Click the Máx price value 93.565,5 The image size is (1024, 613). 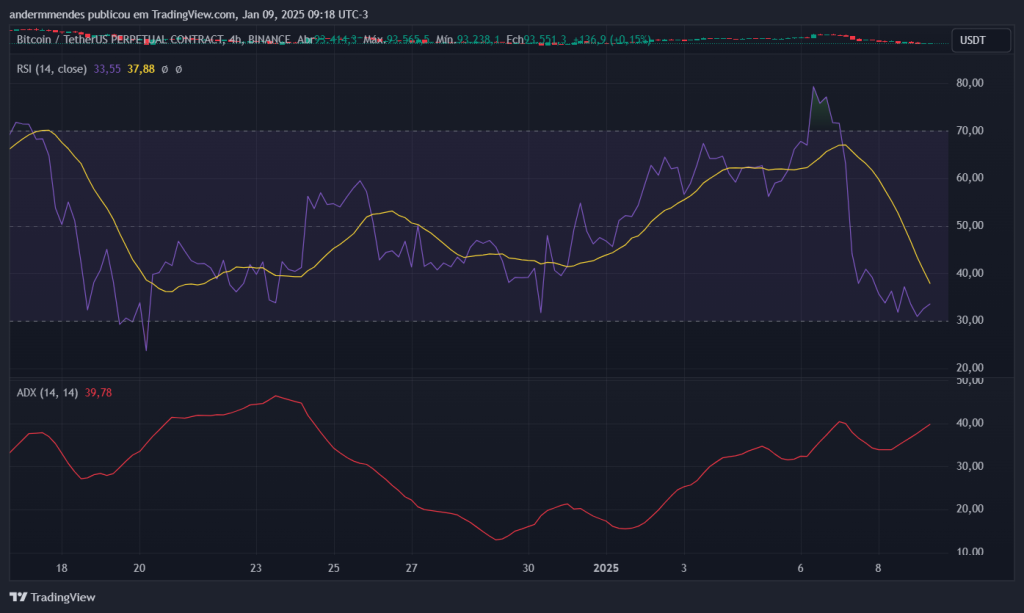click(x=408, y=40)
